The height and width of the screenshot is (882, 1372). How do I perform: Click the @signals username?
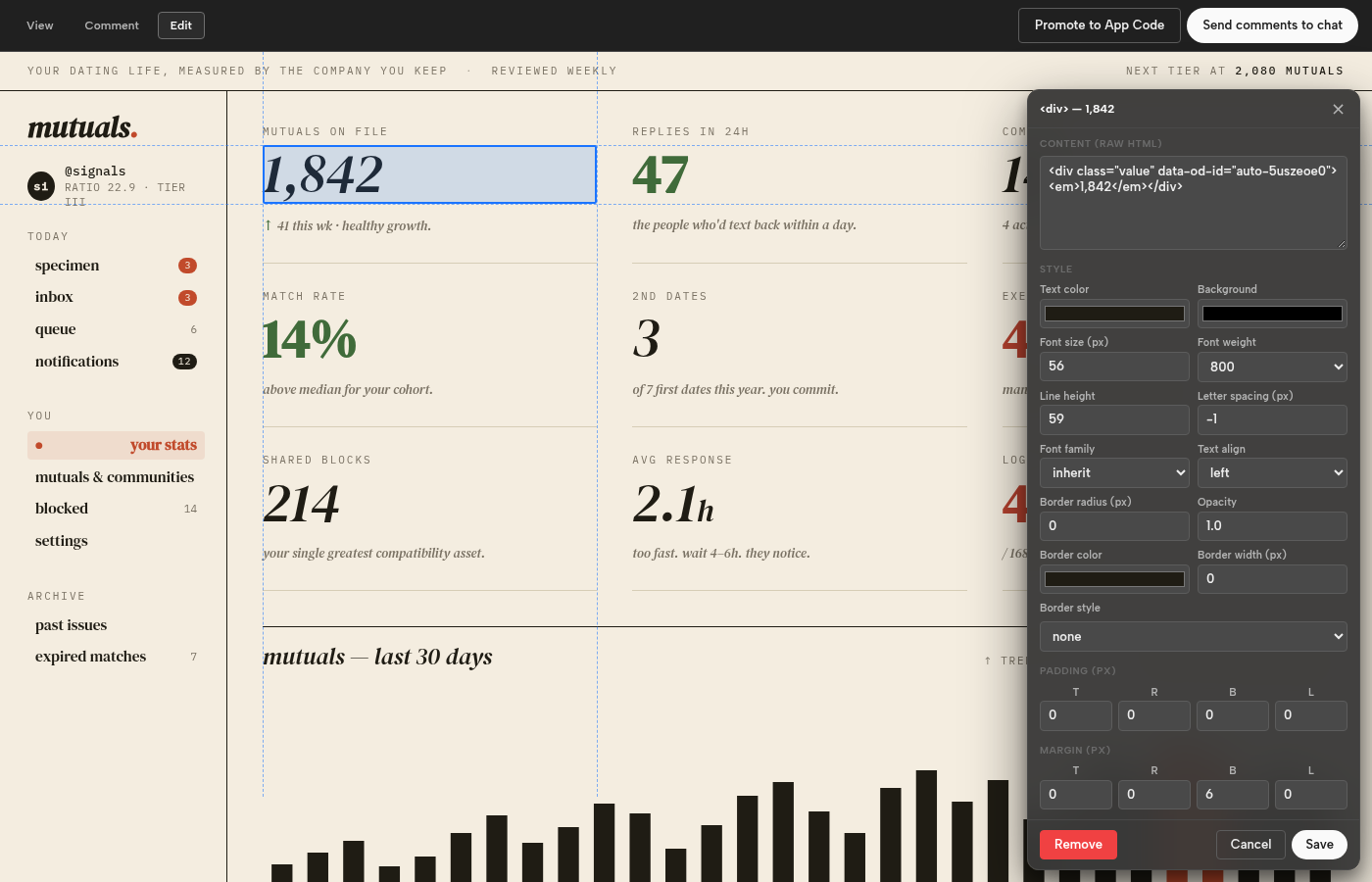coord(95,171)
